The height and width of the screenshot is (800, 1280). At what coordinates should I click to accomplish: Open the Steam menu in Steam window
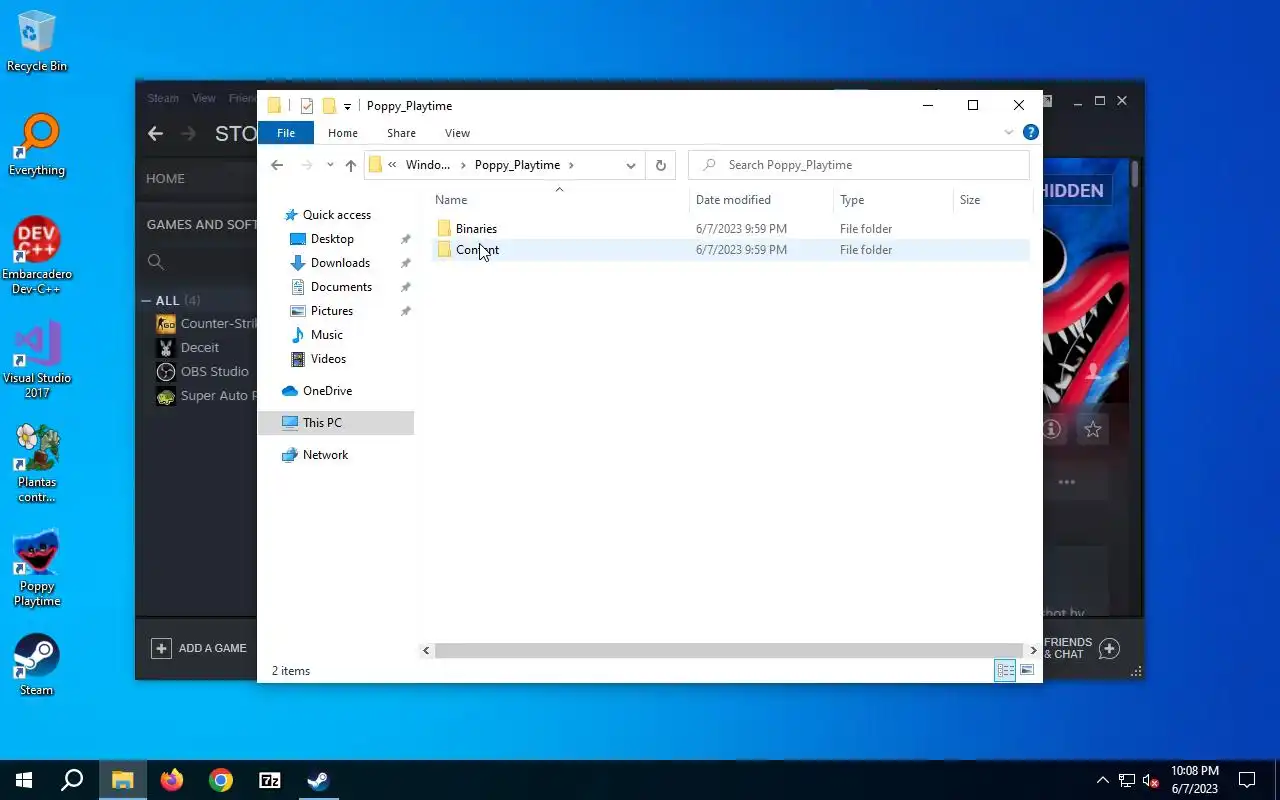163,98
